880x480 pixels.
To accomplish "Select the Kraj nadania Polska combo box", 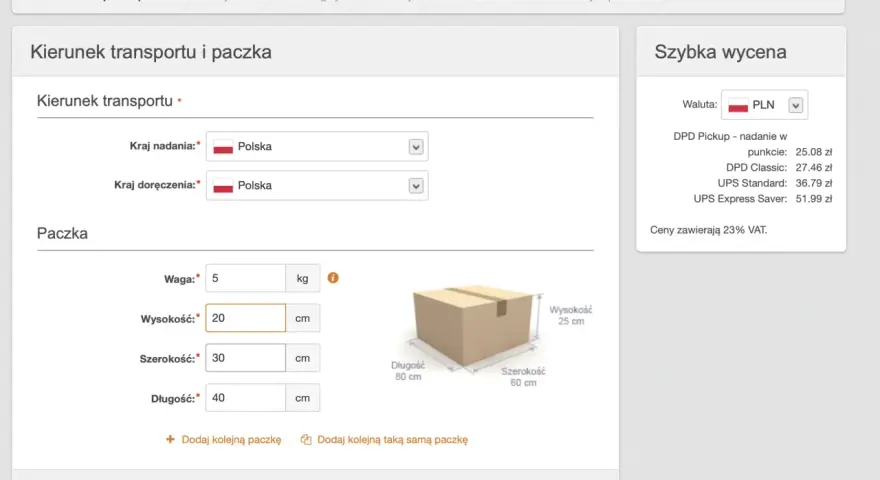I will pos(317,147).
